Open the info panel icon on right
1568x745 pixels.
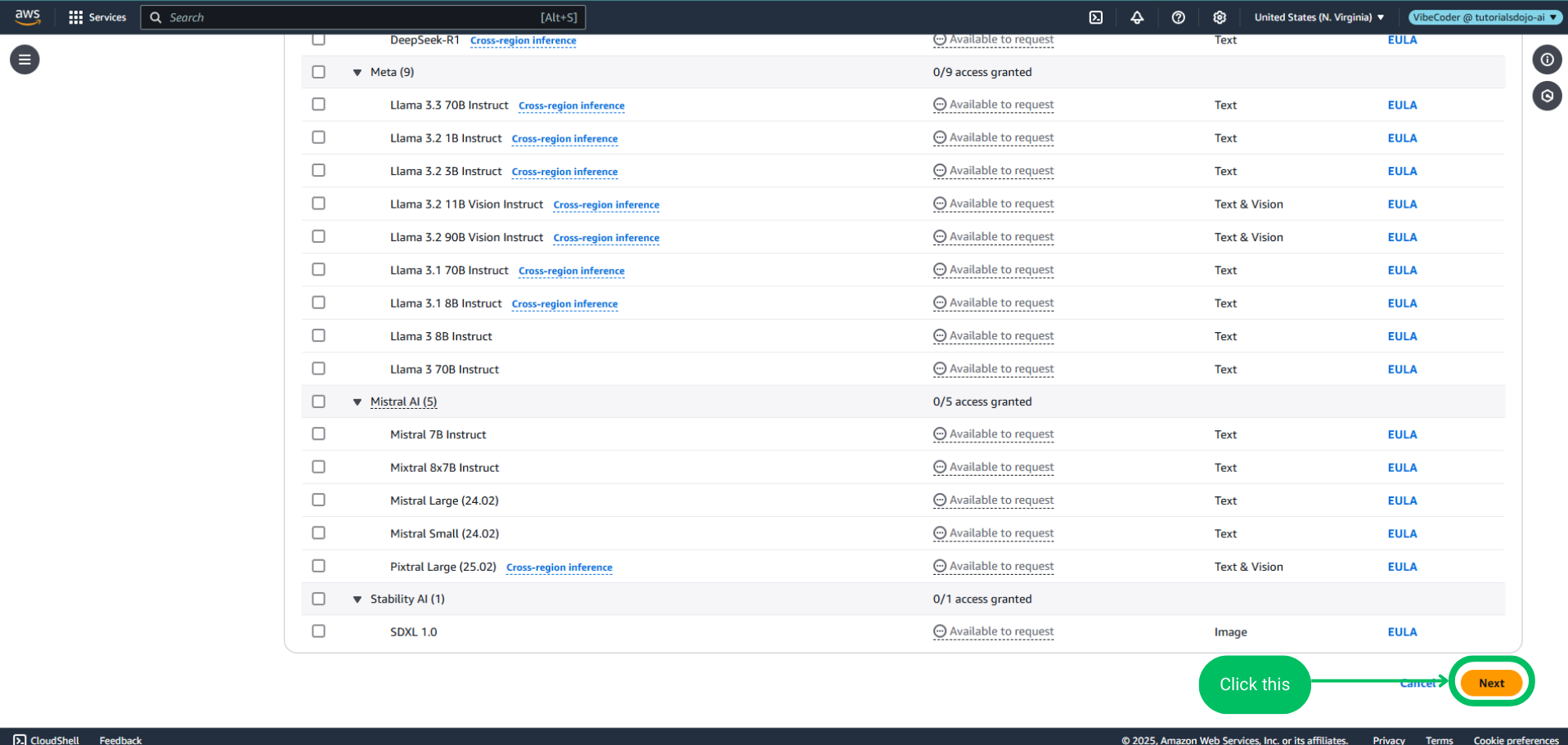point(1547,60)
